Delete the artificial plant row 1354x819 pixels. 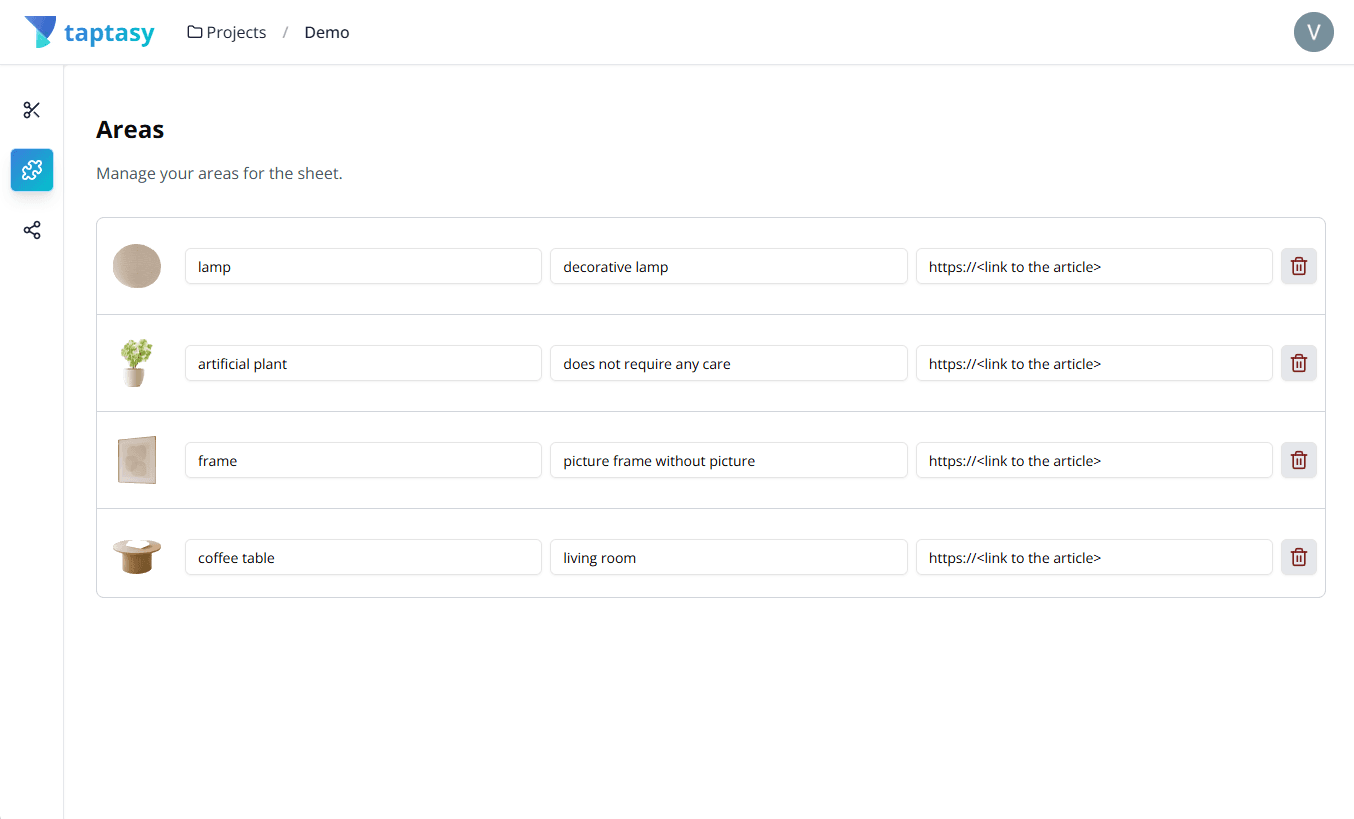point(1298,363)
